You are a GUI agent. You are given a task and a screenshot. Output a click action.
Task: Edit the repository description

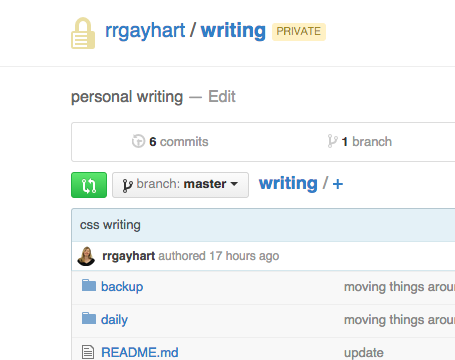click(x=222, y=97)
